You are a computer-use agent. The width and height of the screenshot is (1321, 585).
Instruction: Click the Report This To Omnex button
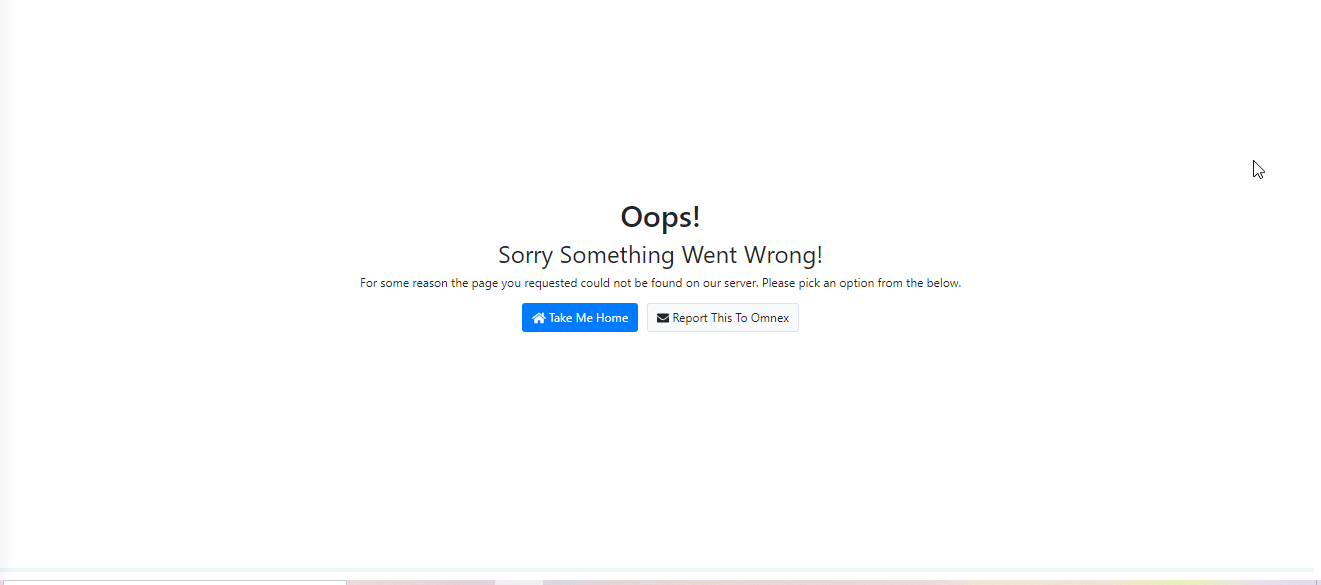pos(722,318)
